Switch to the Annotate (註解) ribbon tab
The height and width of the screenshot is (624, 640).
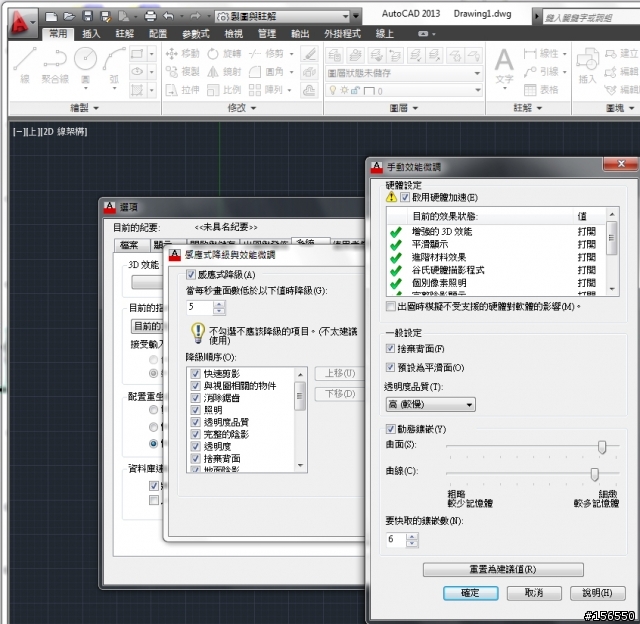tap(124, 34)
